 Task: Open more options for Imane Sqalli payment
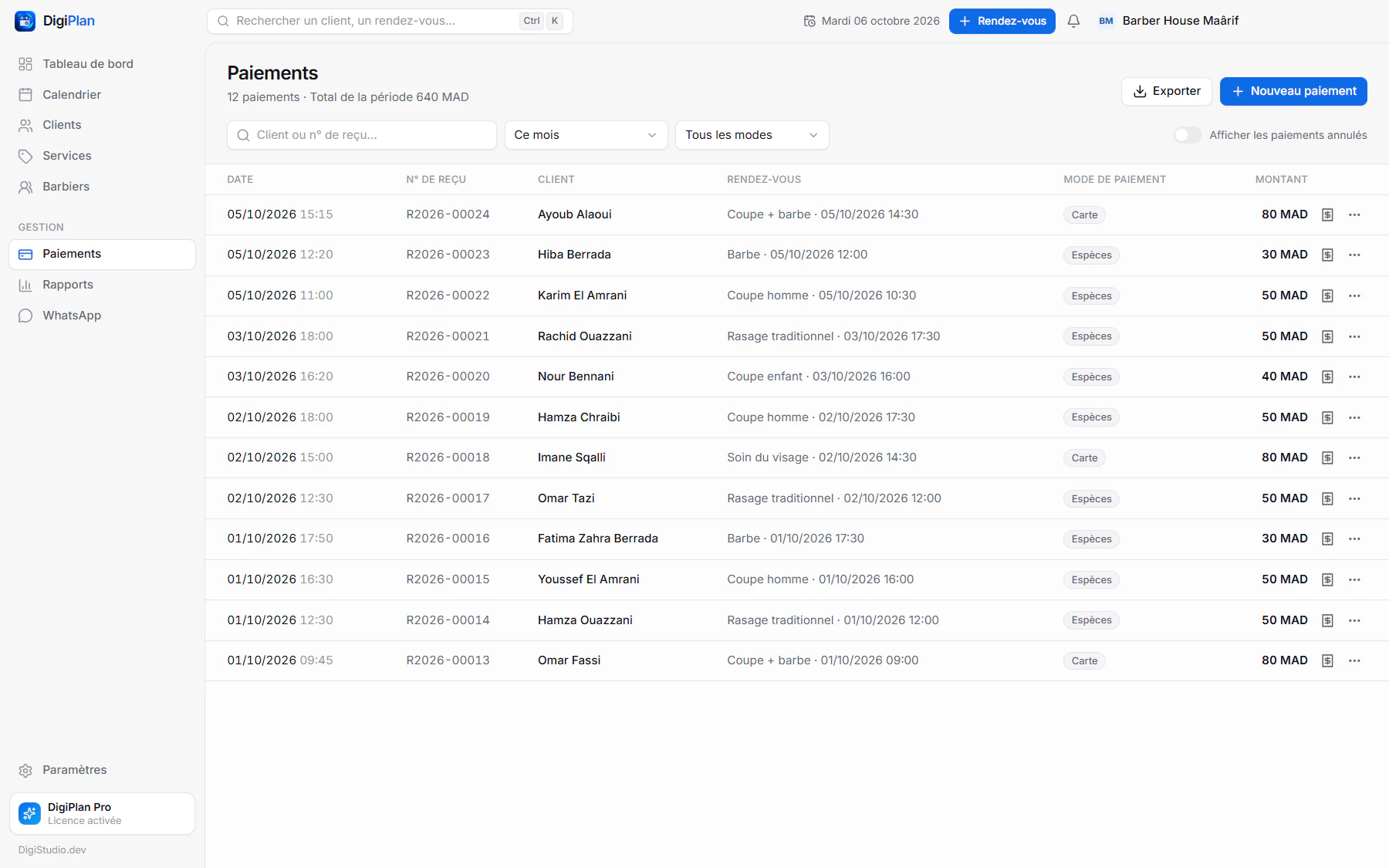tap(1354, 458)
